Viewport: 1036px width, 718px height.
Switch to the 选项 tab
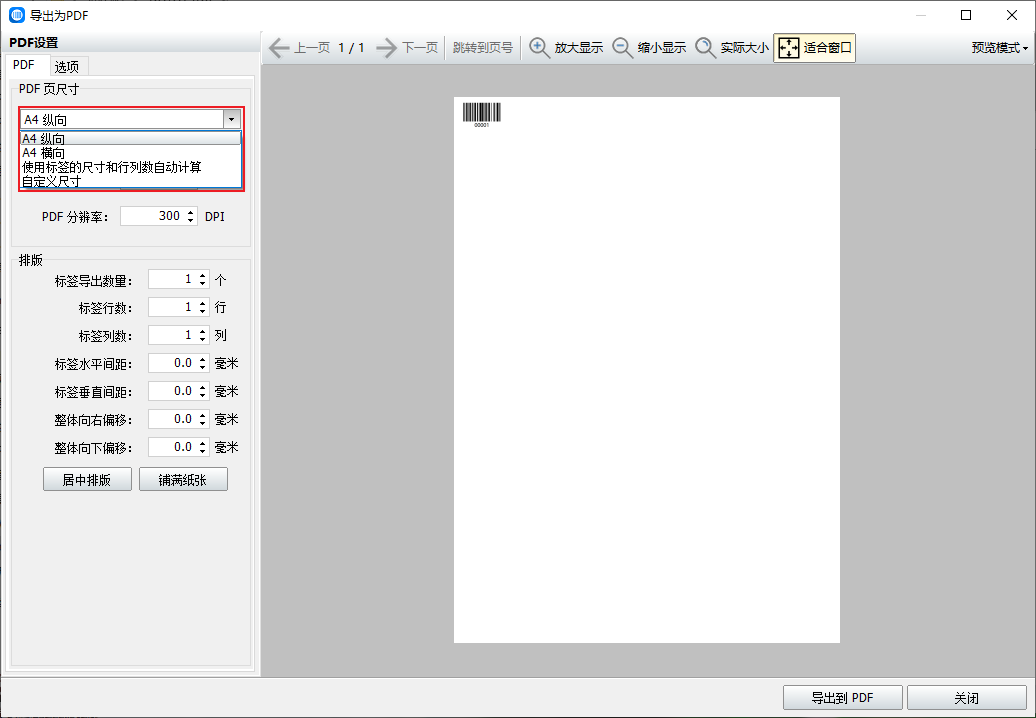(67, 66)
